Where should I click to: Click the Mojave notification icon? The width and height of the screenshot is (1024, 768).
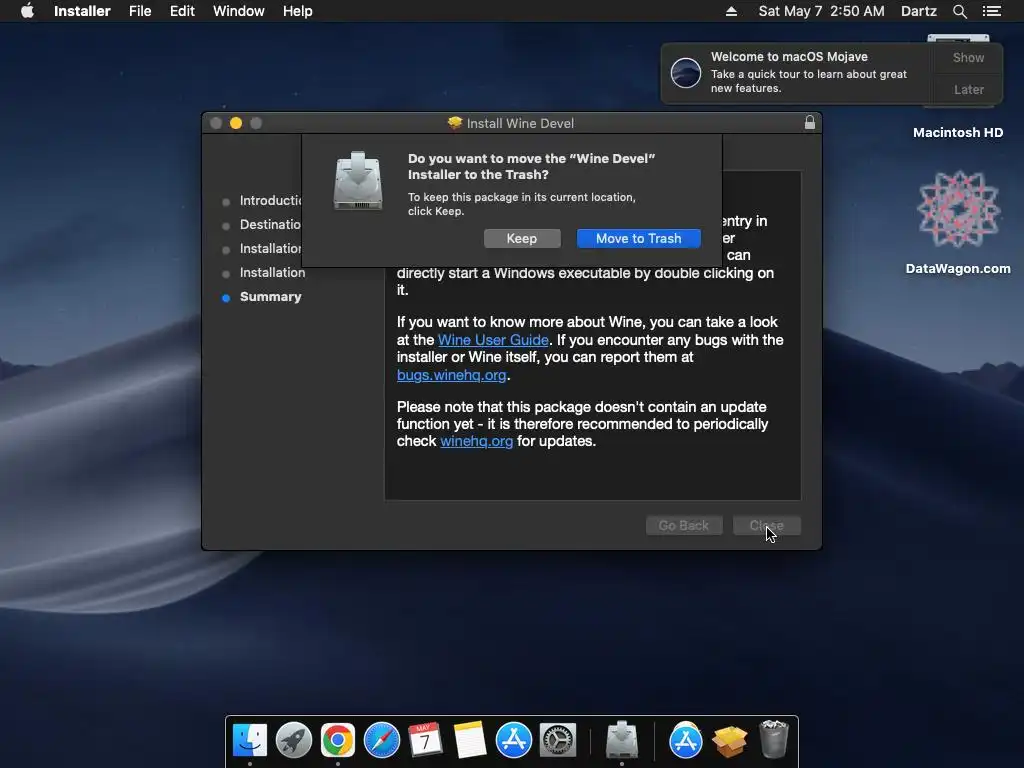click(x=686, y=72)
